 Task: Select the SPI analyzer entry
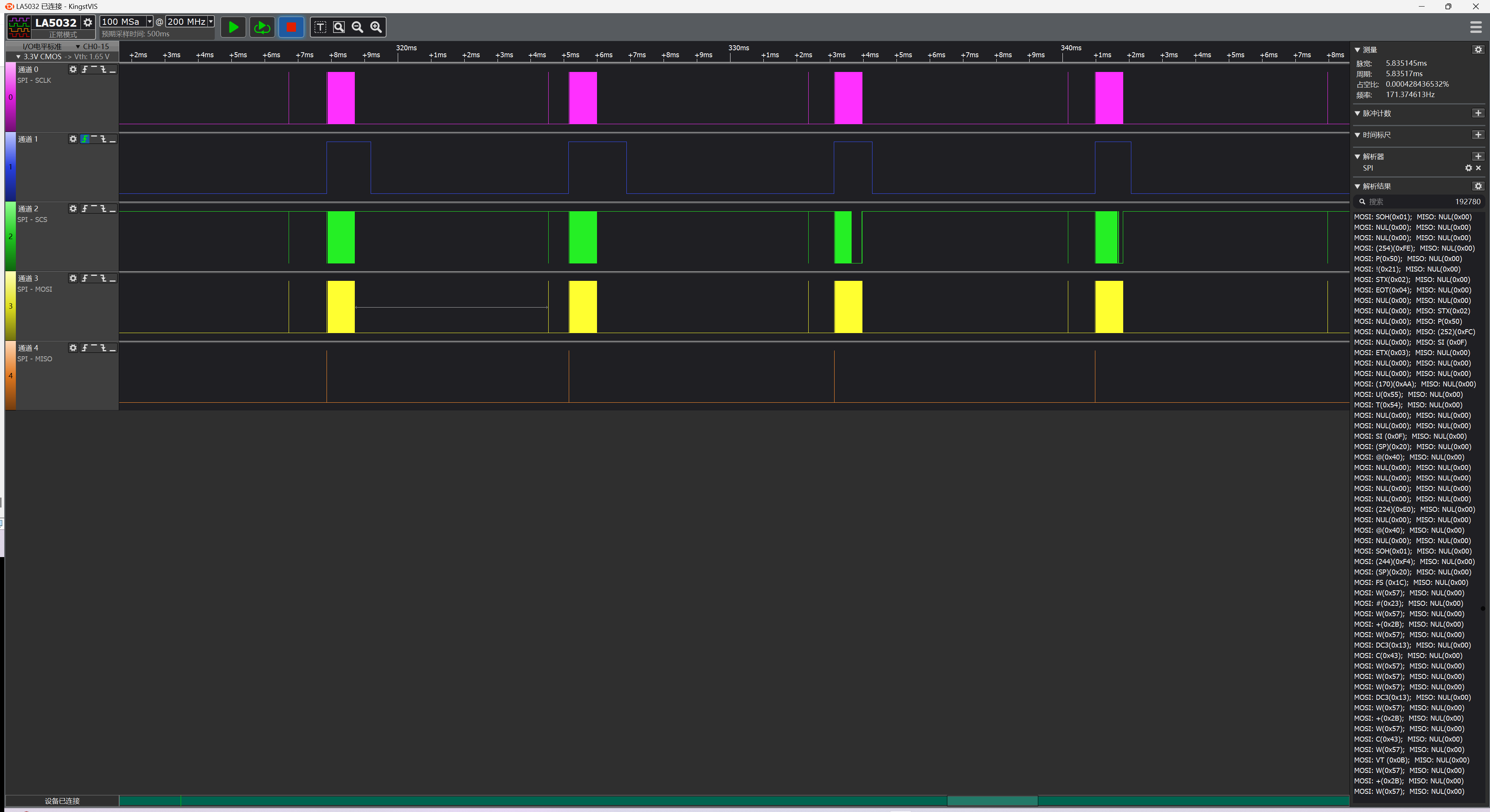1367,168
